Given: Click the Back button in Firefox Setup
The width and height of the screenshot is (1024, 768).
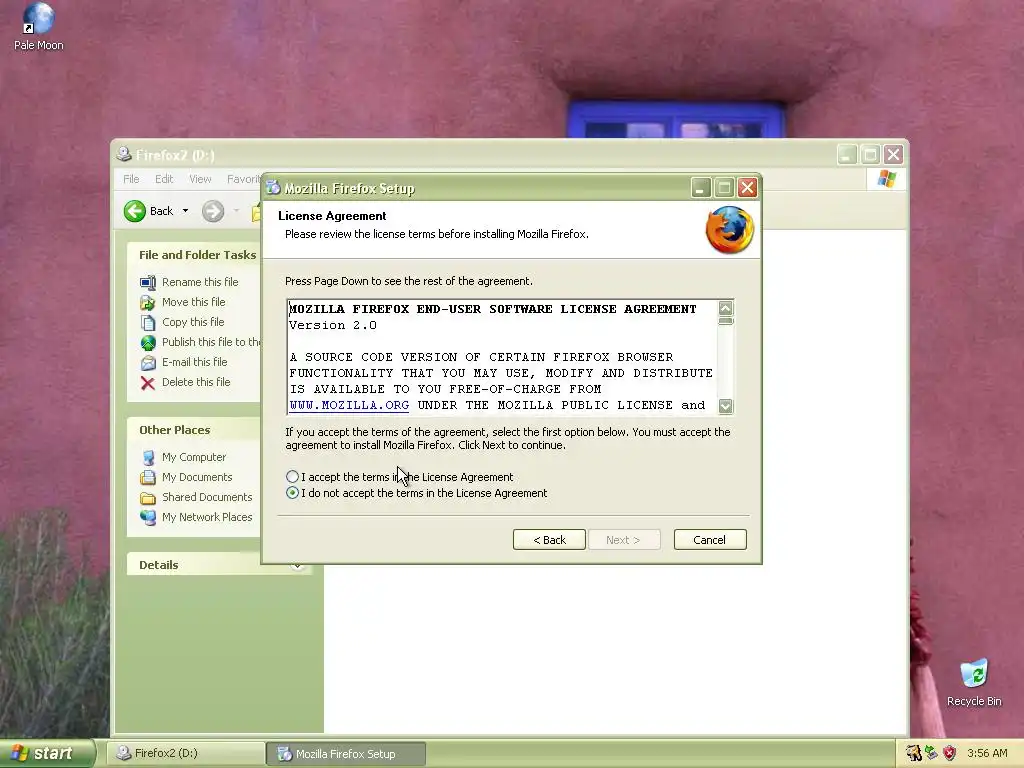Looking at the screenshot, I should tap(549, 539).
